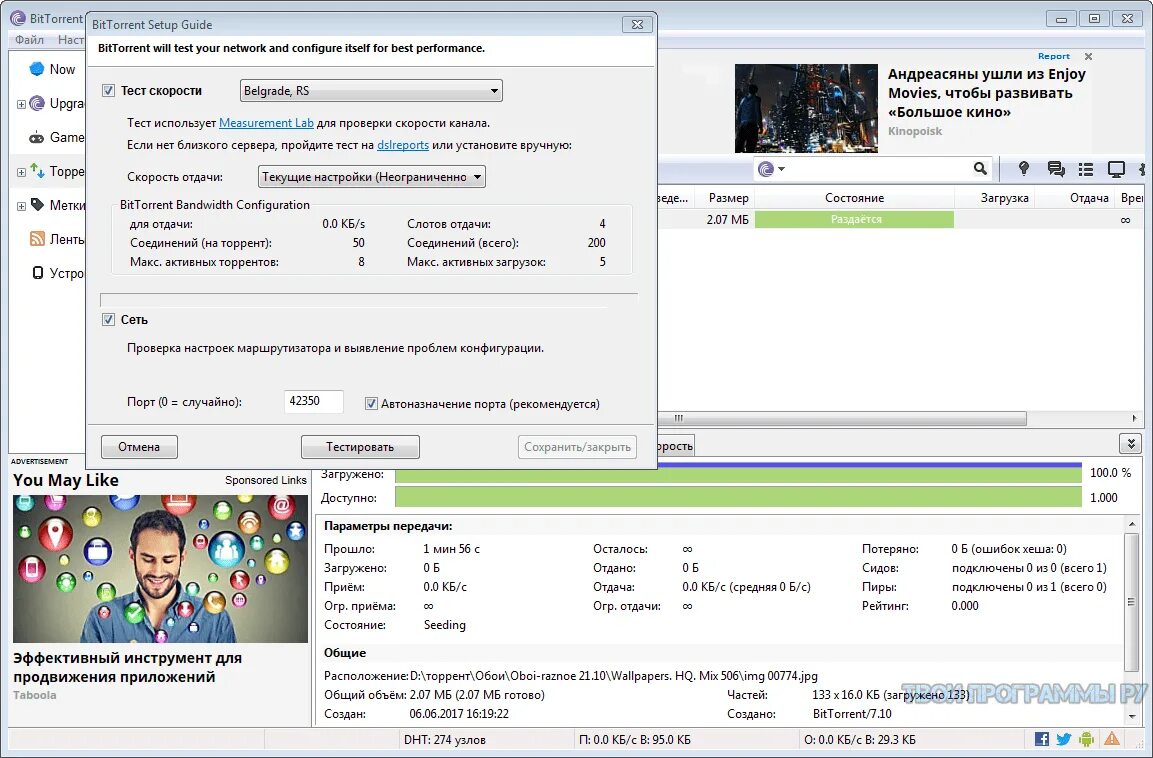Expand the Метки tree node
1153x758 pixels.
(21, 207)
